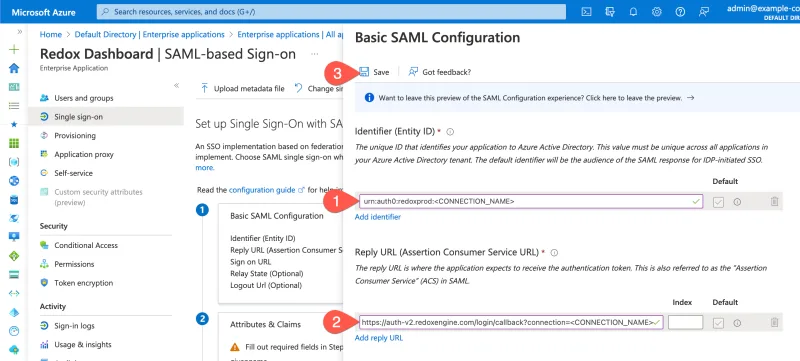Click the admin@example account menu
Viewport: 800px width, 361px height.
coord(763,12)
